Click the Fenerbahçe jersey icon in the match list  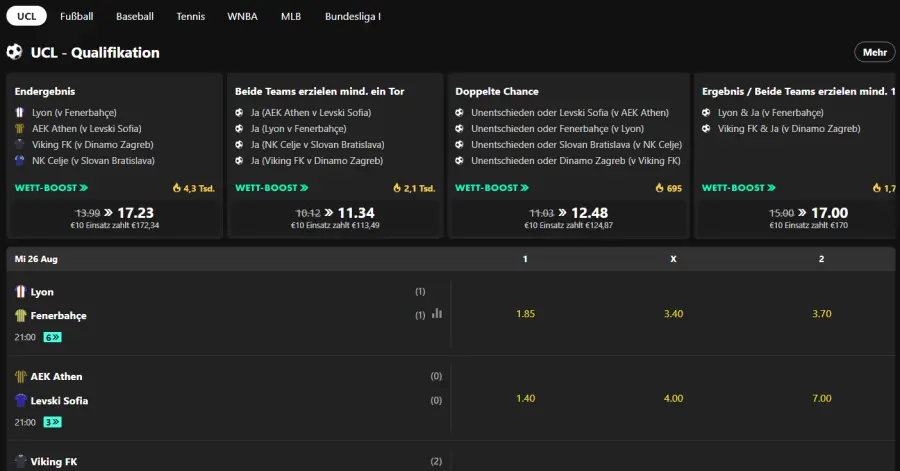point(21,316)
